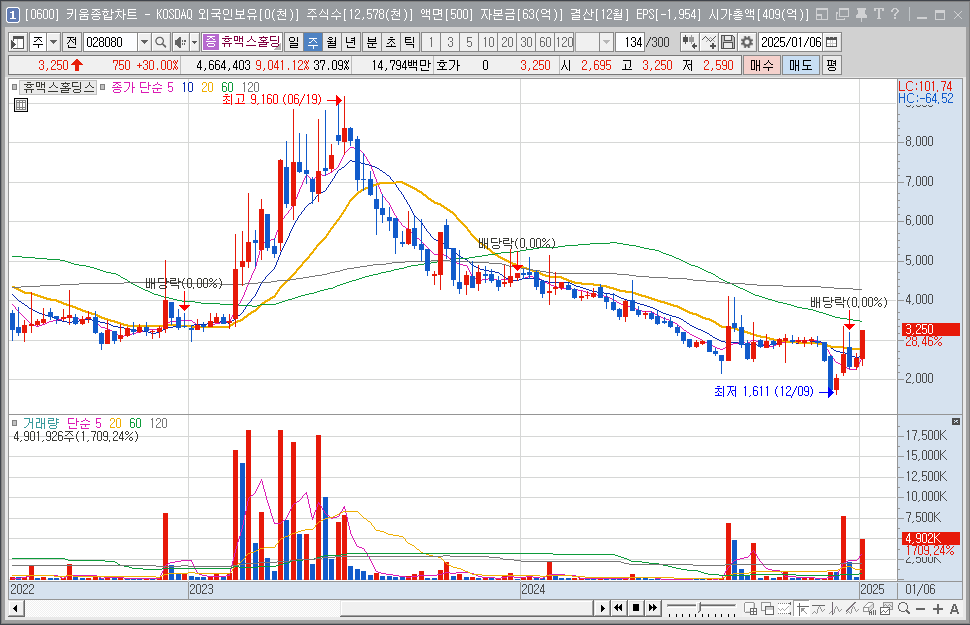Open stock search magnifier icon
Screen dimensions: 970x625
click(x=161, y=42)
